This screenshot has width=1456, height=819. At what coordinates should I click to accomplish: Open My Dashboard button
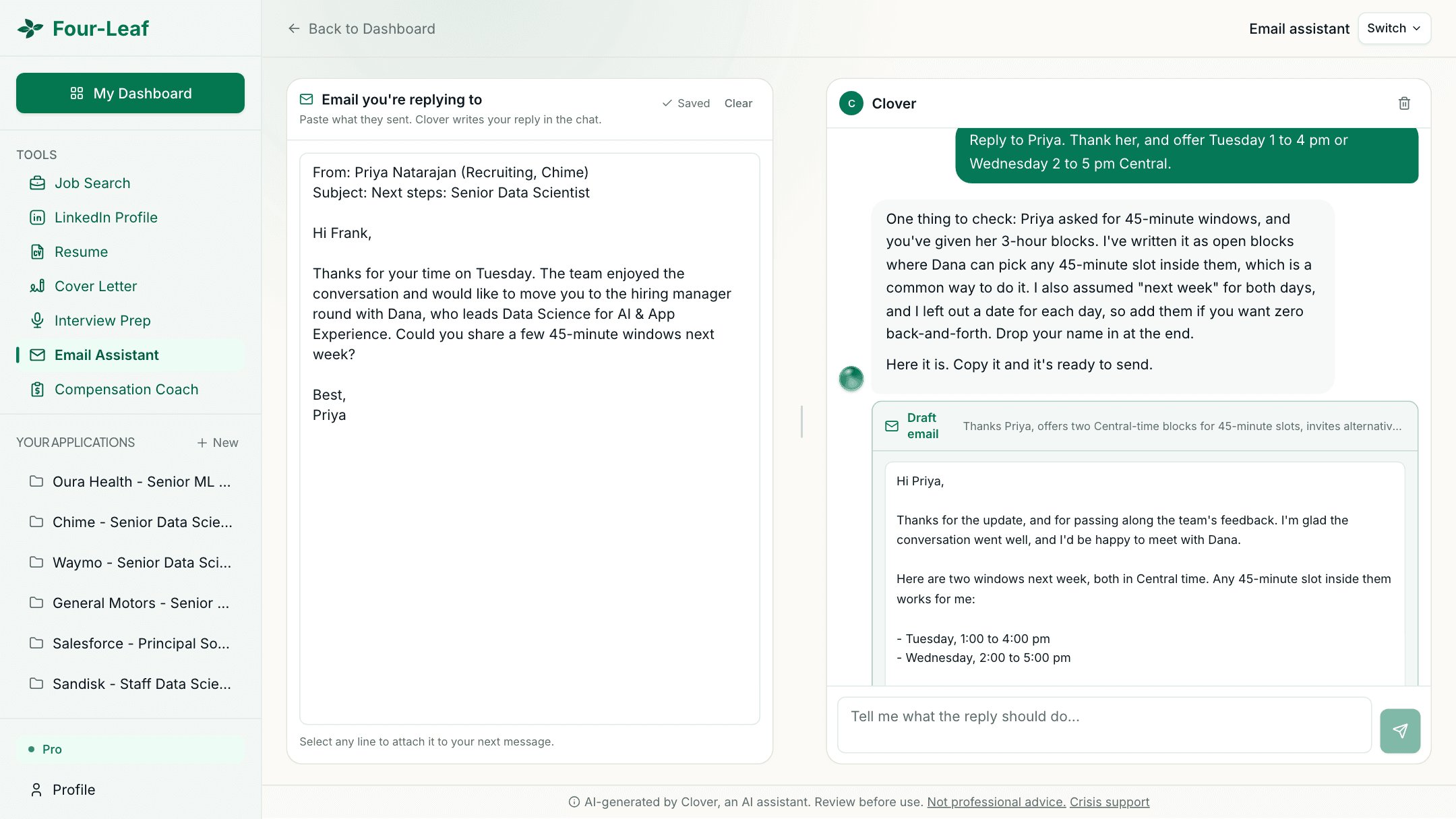130,93
